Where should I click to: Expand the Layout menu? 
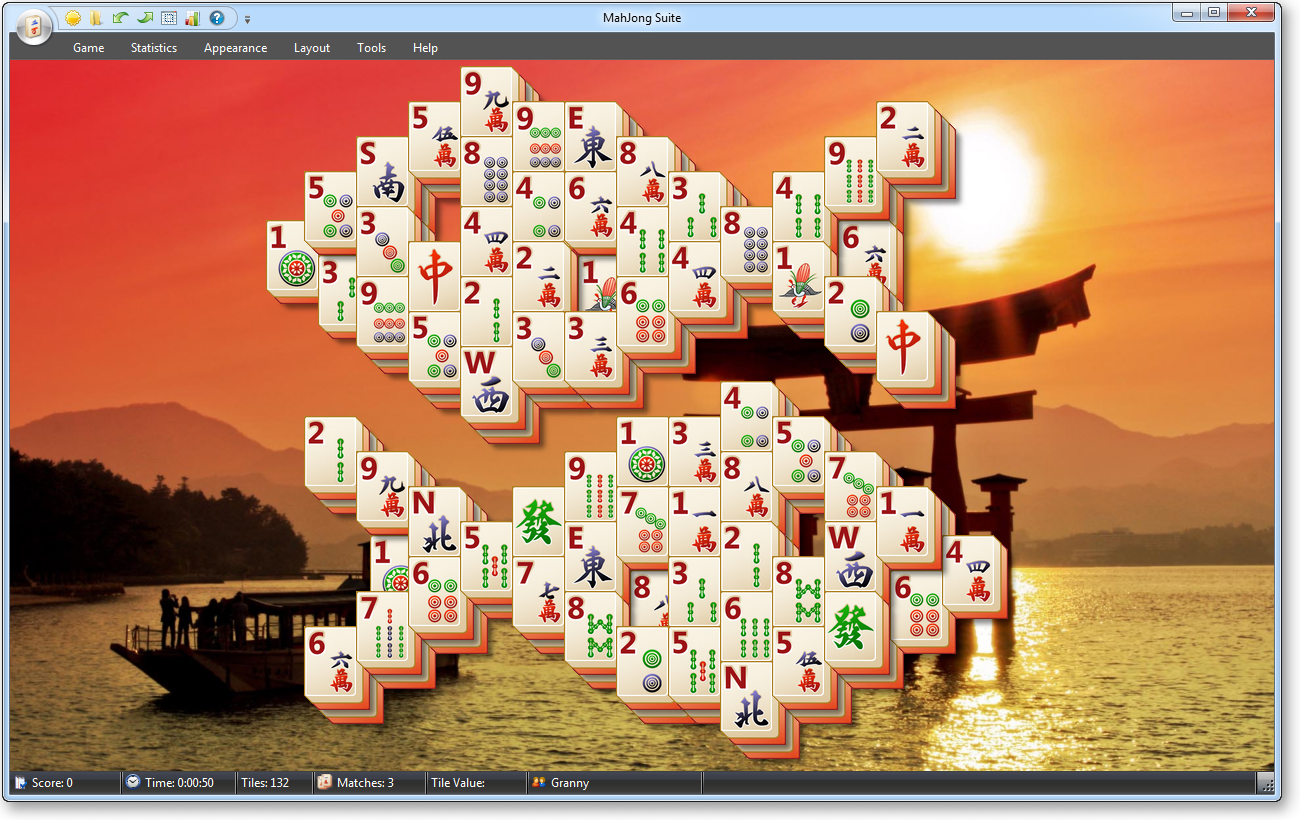[311, 48]
